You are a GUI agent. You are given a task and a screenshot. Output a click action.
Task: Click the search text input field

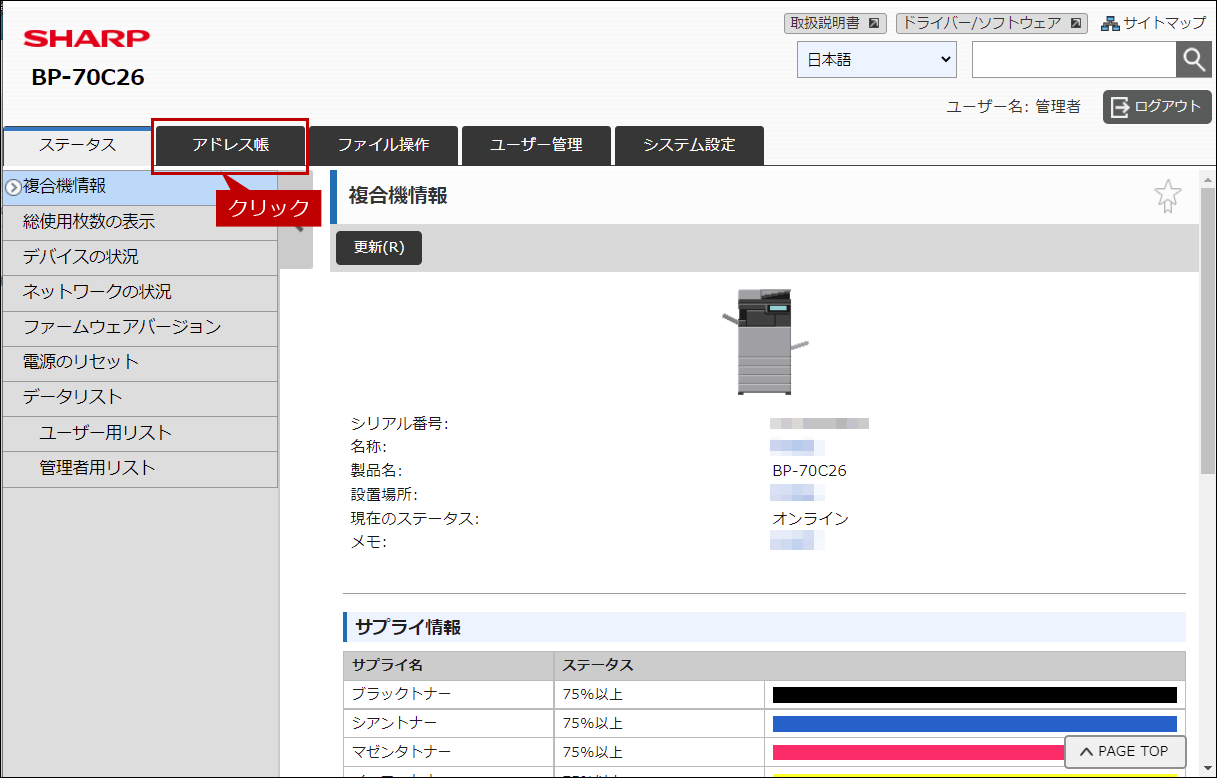click(x=1073, y=60)
